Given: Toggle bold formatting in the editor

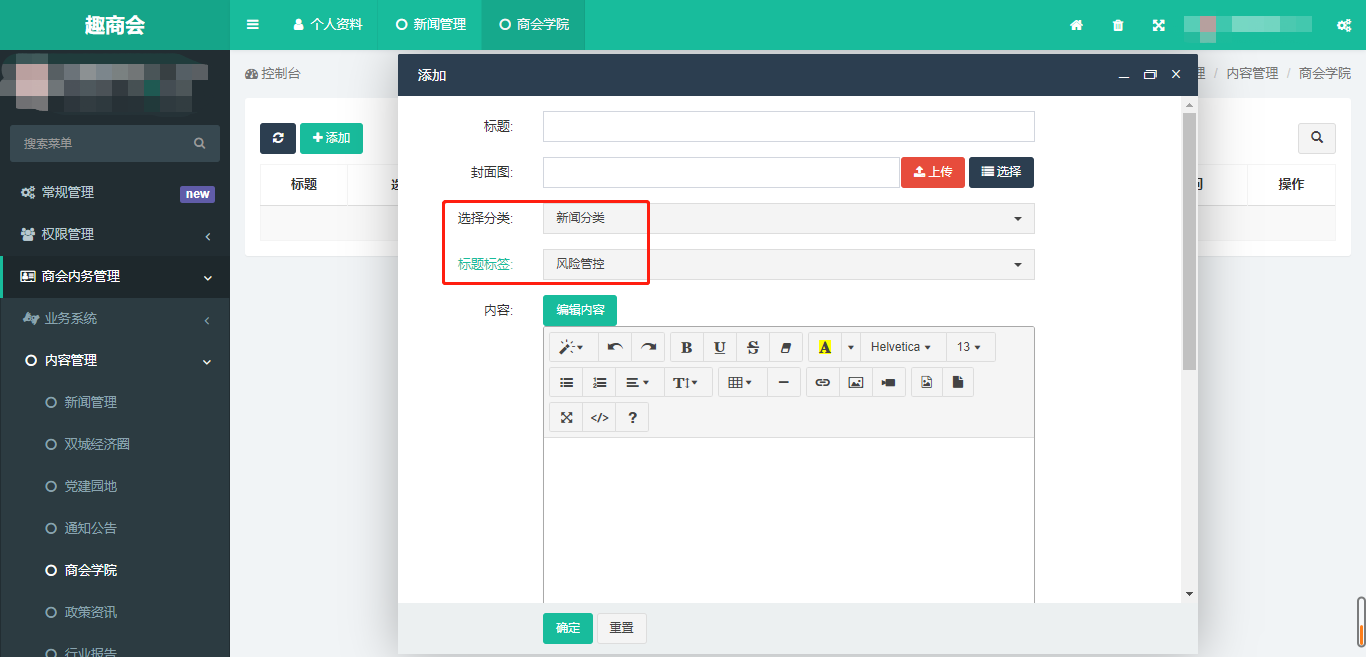Looking at the screenshot, I should (686, 347).
